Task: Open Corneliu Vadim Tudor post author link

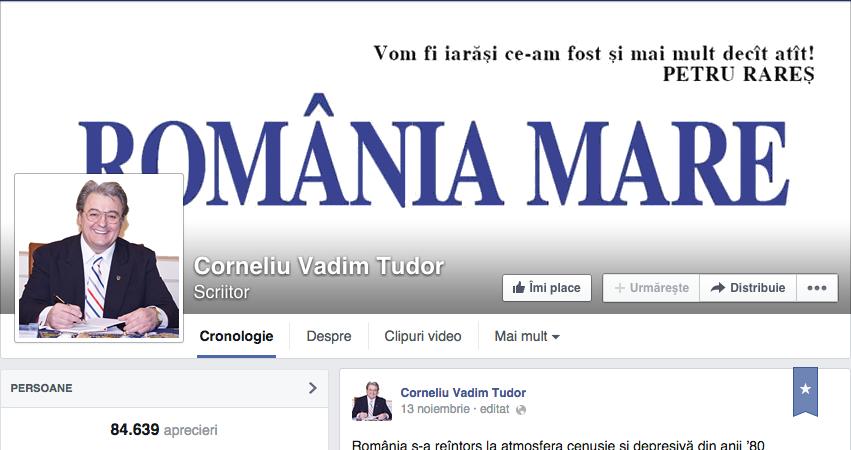Action: (x=463, y=392)
